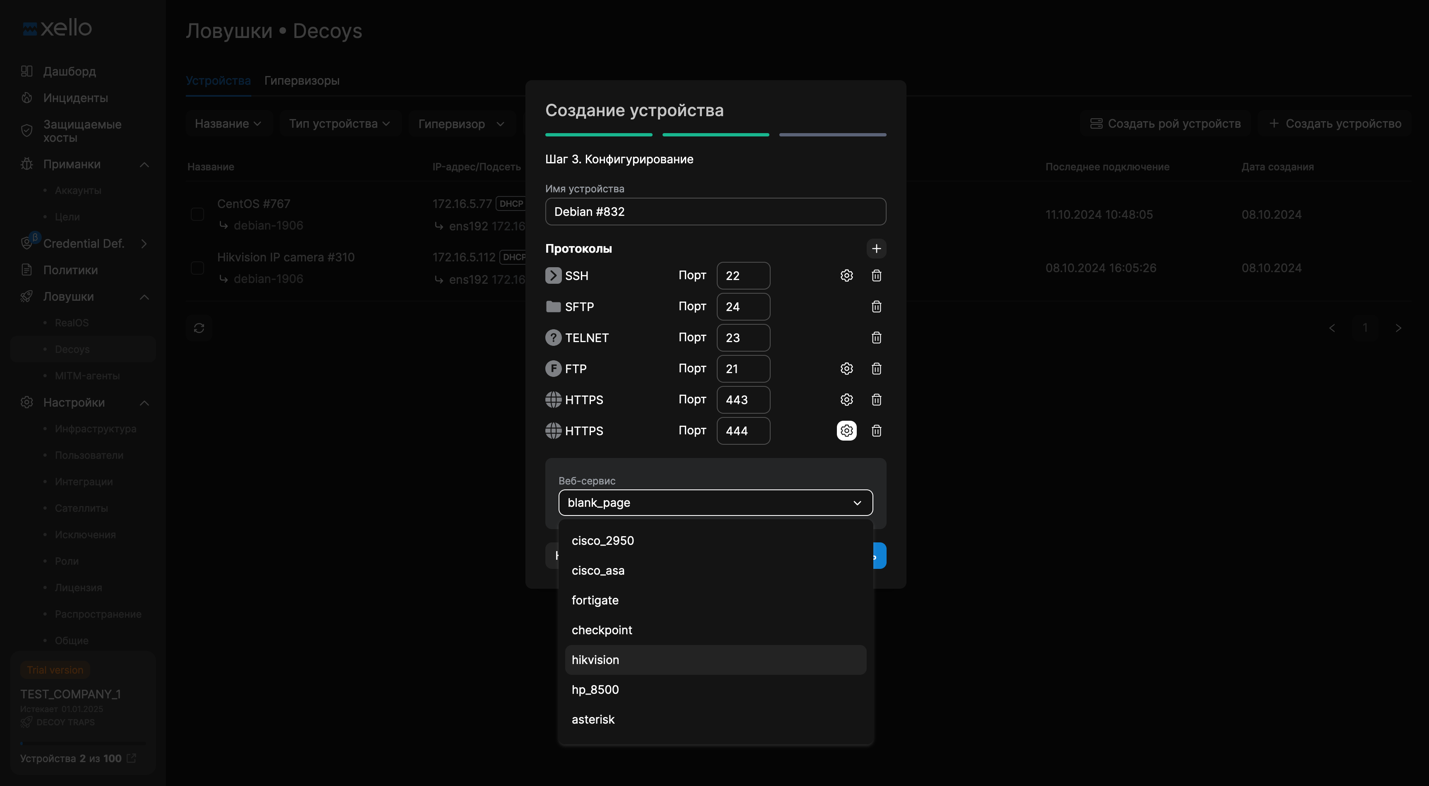
Task: Open the Тип устройства filter dropdown
Action: (x=339, y=124)
